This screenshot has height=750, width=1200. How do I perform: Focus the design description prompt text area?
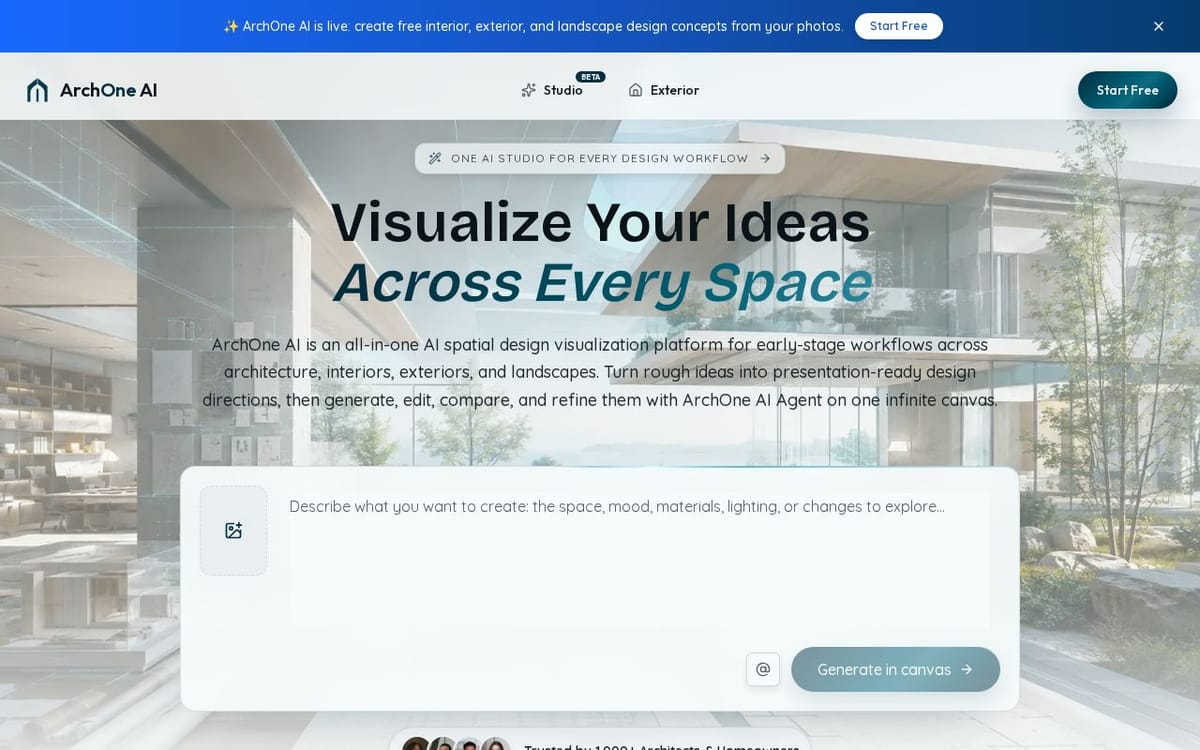(x=639, y=558)
